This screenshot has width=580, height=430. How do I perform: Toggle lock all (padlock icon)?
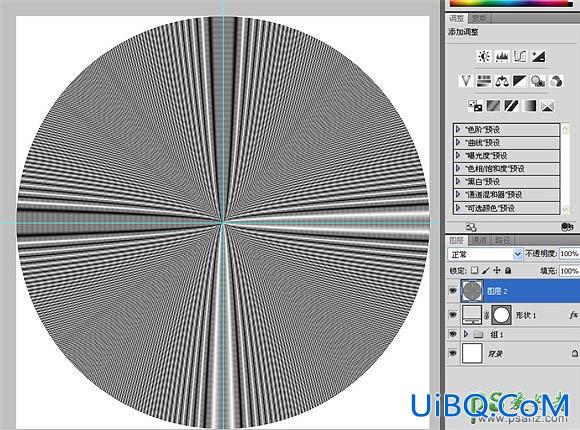508,271
